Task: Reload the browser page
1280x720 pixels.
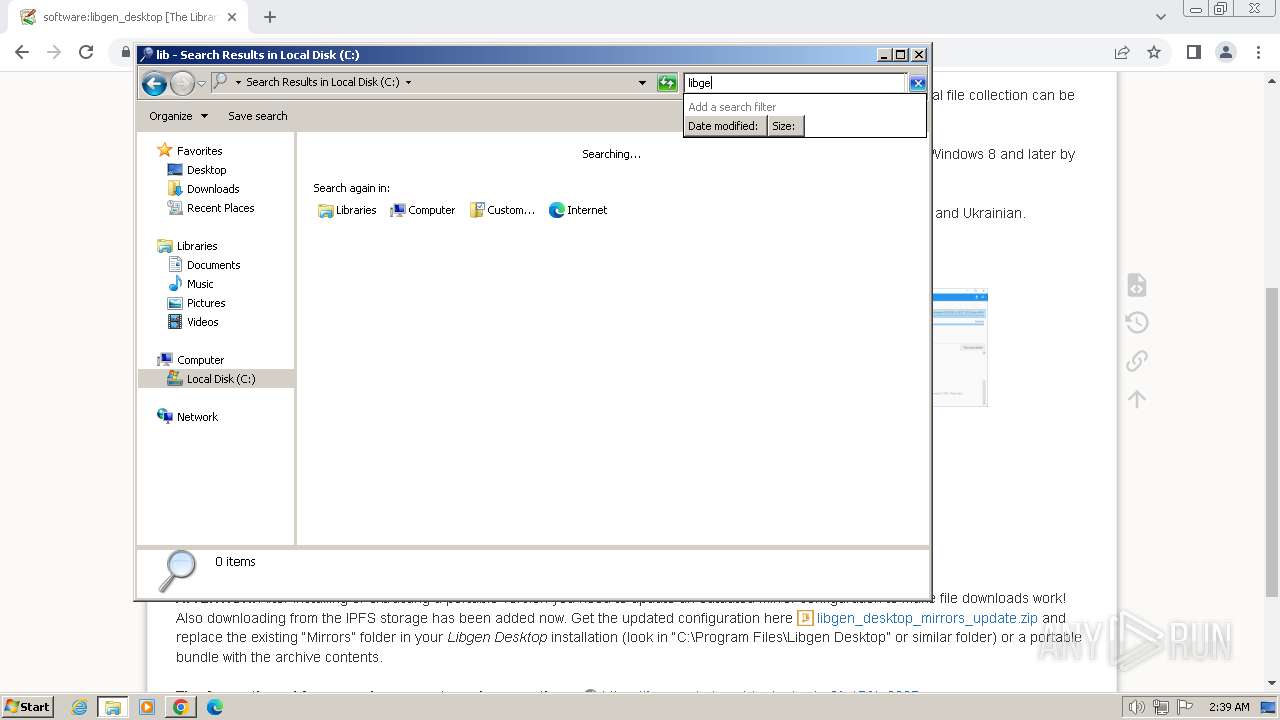Action: tap(86, 52)
